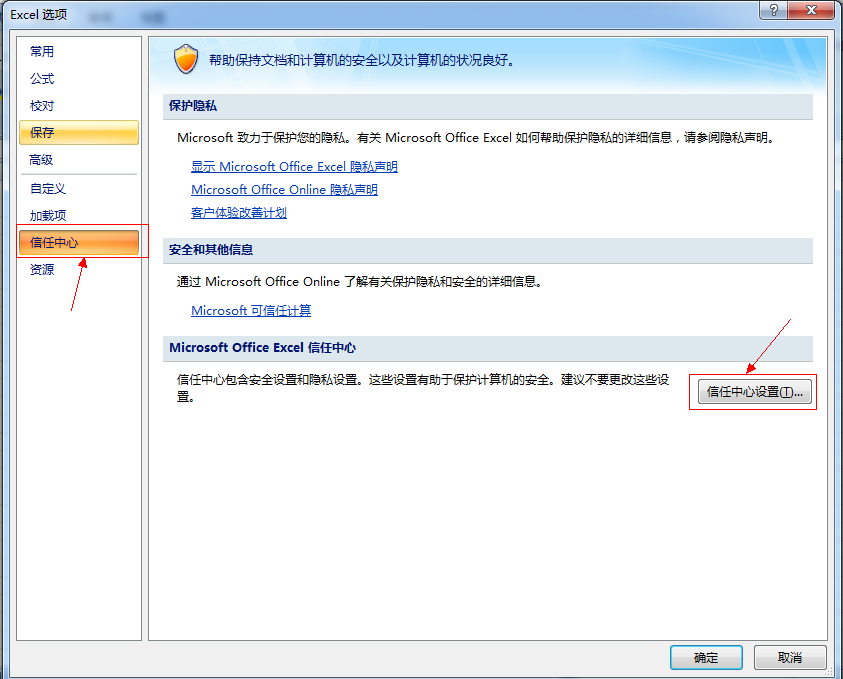Screen dimensions: 843x679
Task: Confirm with the 确定 button
Action: pos(706,657)
